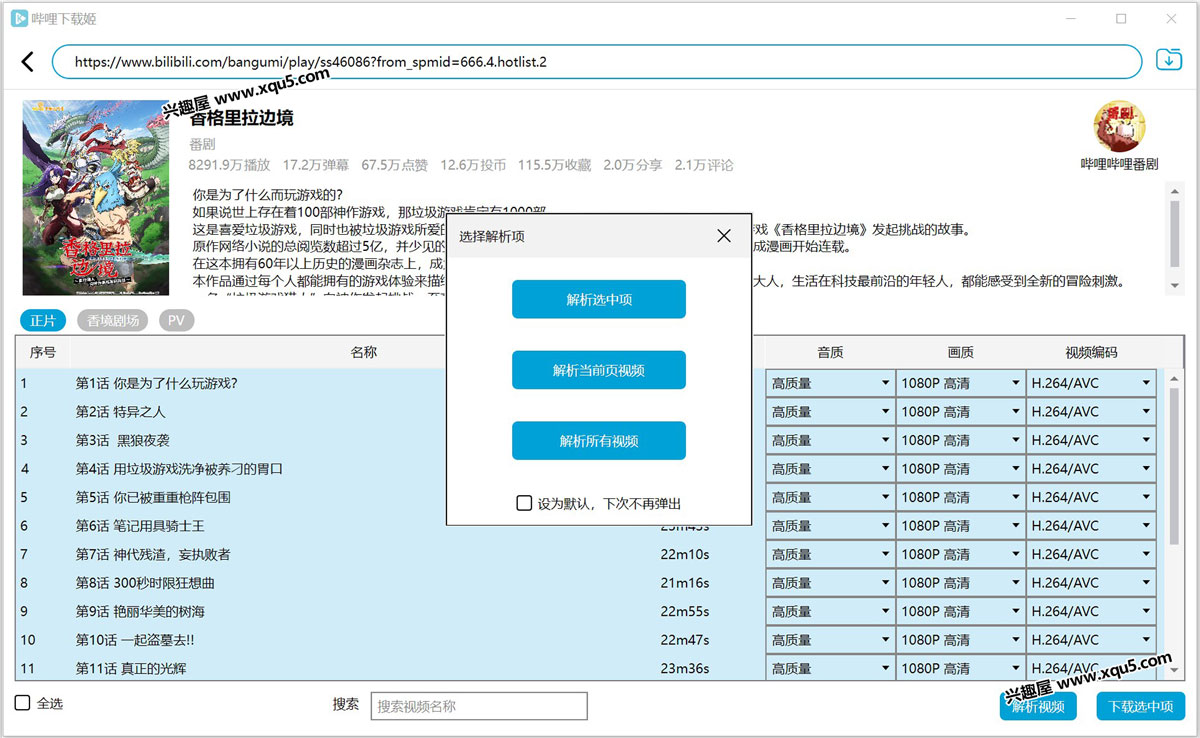The height and width of the screenshot is (738, 1200).
Task: Click the 香格里拉边境 cover thumbnail
Action: click(x=96, y=198)
